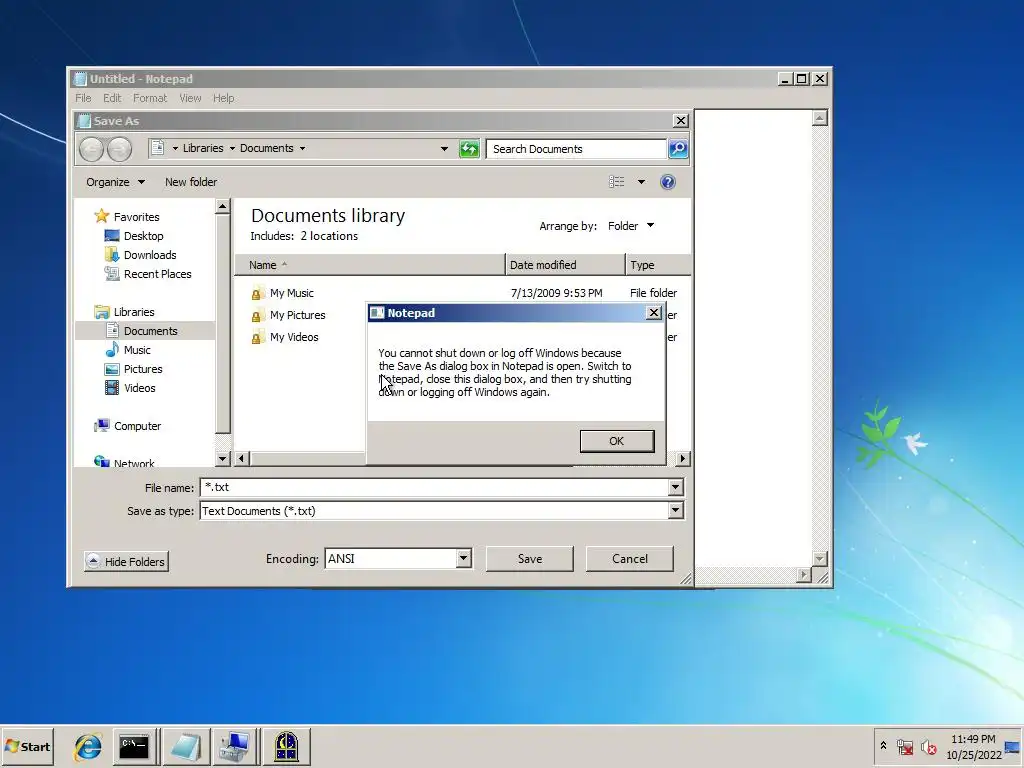Select Downloads in navigation pane
This screenshot has height=768, width=1024.
150,255
